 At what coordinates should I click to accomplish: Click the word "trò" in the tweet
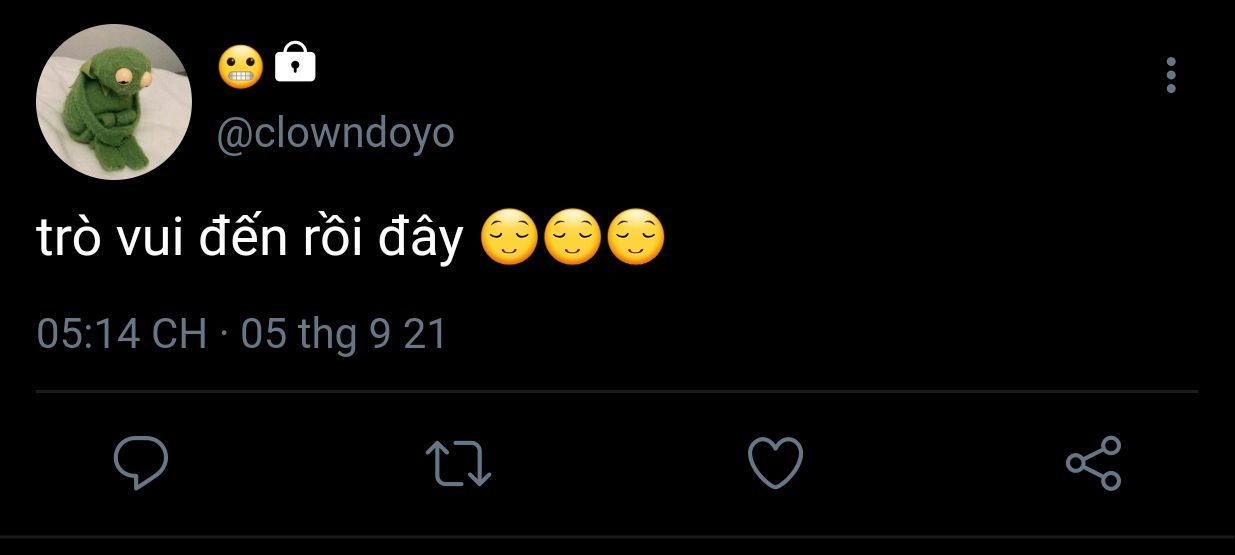tap(71, 238)
